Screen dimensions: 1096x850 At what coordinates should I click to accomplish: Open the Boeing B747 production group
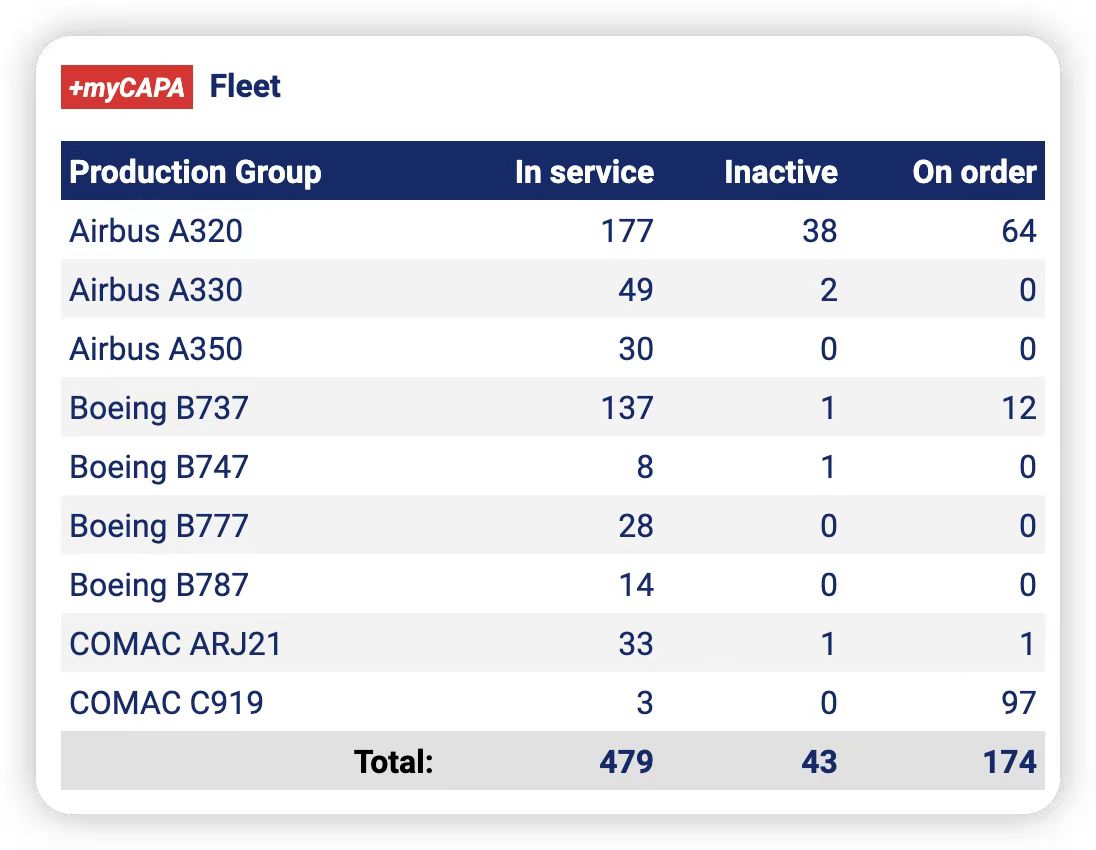159,467
